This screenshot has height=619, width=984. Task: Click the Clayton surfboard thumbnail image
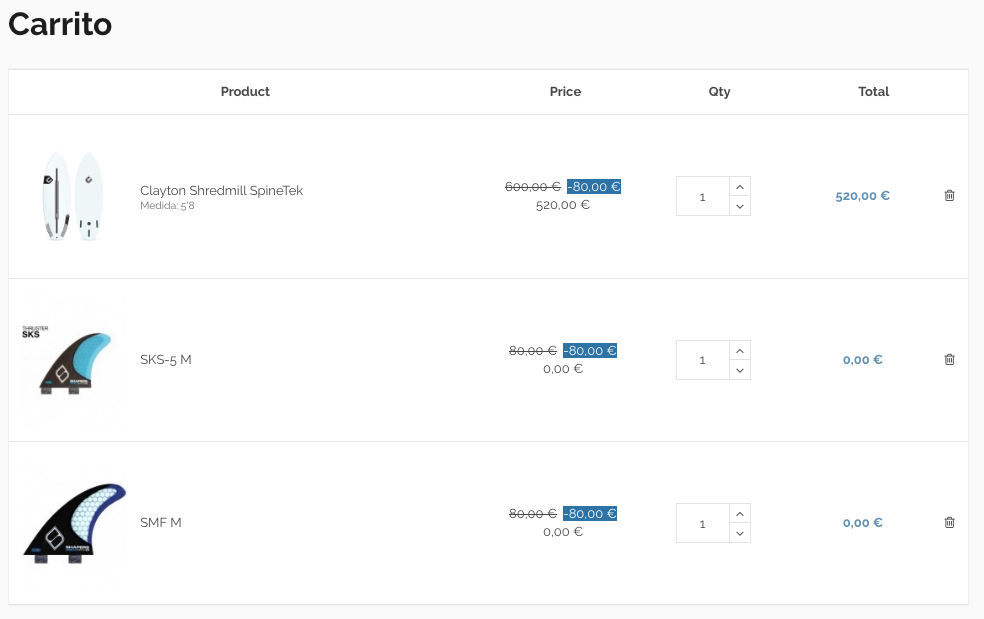[x=72, y=196]
